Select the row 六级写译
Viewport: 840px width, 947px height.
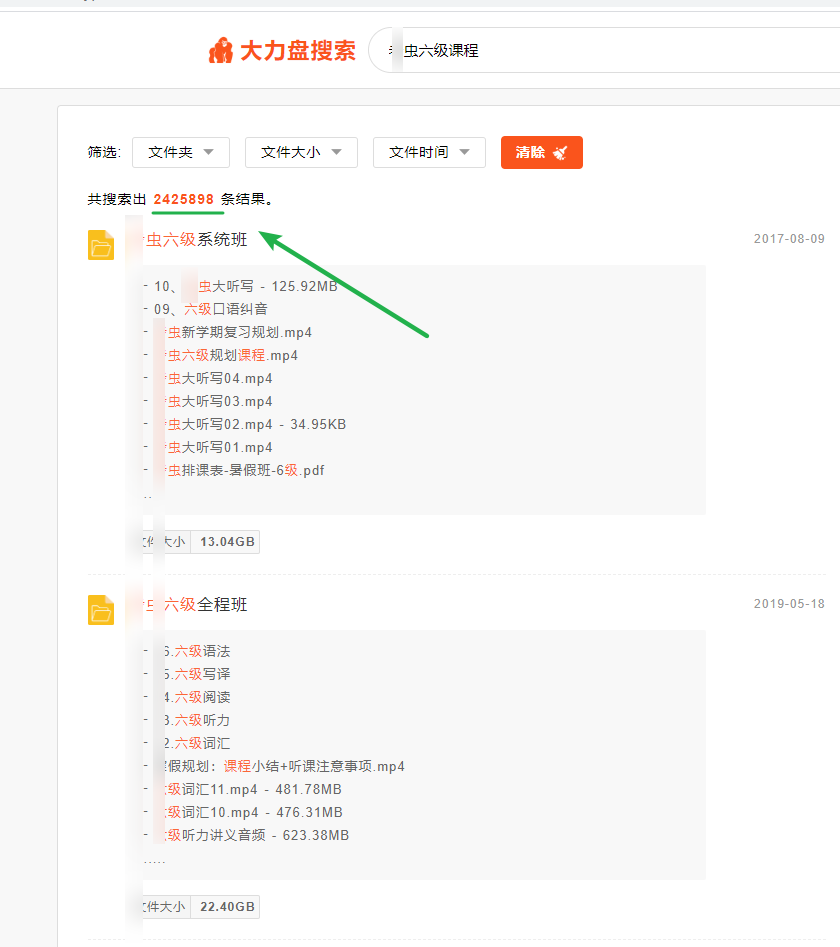pos(197,674)
